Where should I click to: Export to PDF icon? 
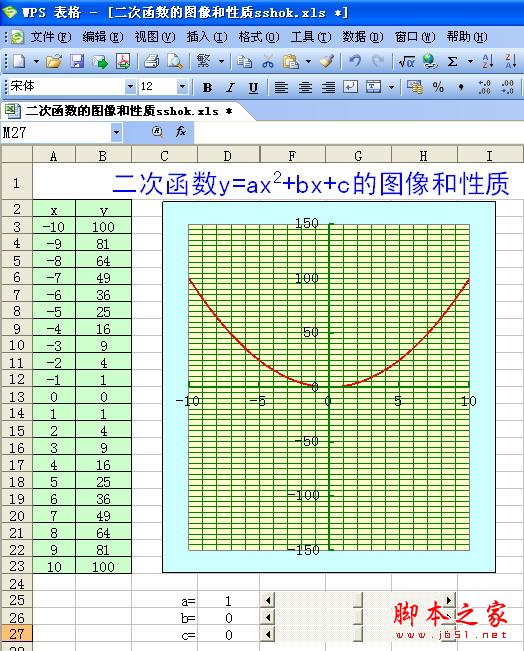[123, 62]
